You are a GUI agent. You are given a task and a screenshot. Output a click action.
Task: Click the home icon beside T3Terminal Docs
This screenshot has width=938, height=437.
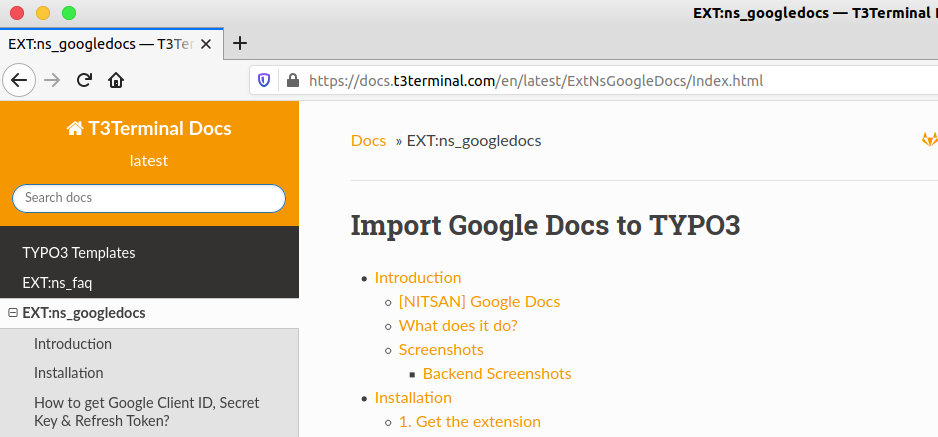pos(75,129)
